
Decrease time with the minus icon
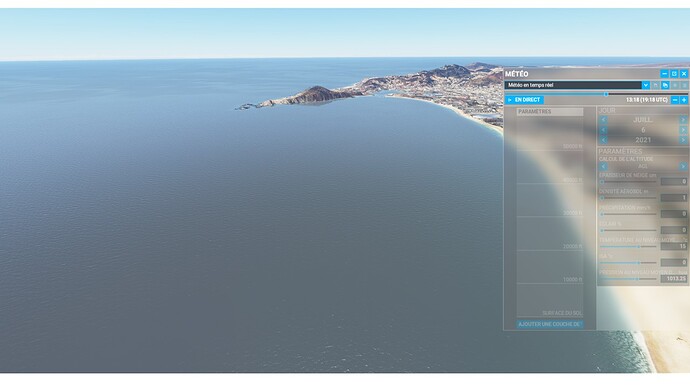(675, 100)
